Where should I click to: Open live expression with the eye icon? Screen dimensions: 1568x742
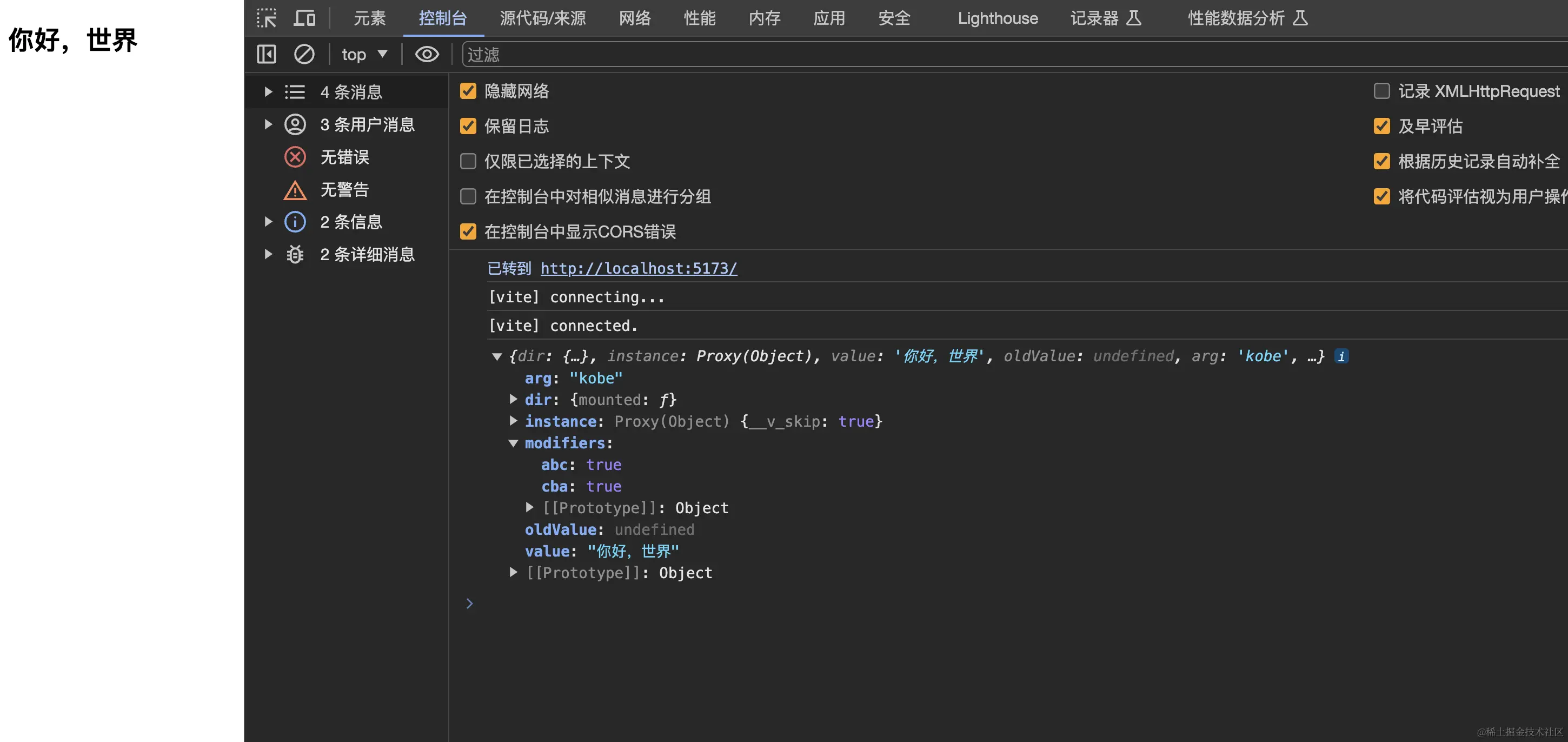coord(427,54)
